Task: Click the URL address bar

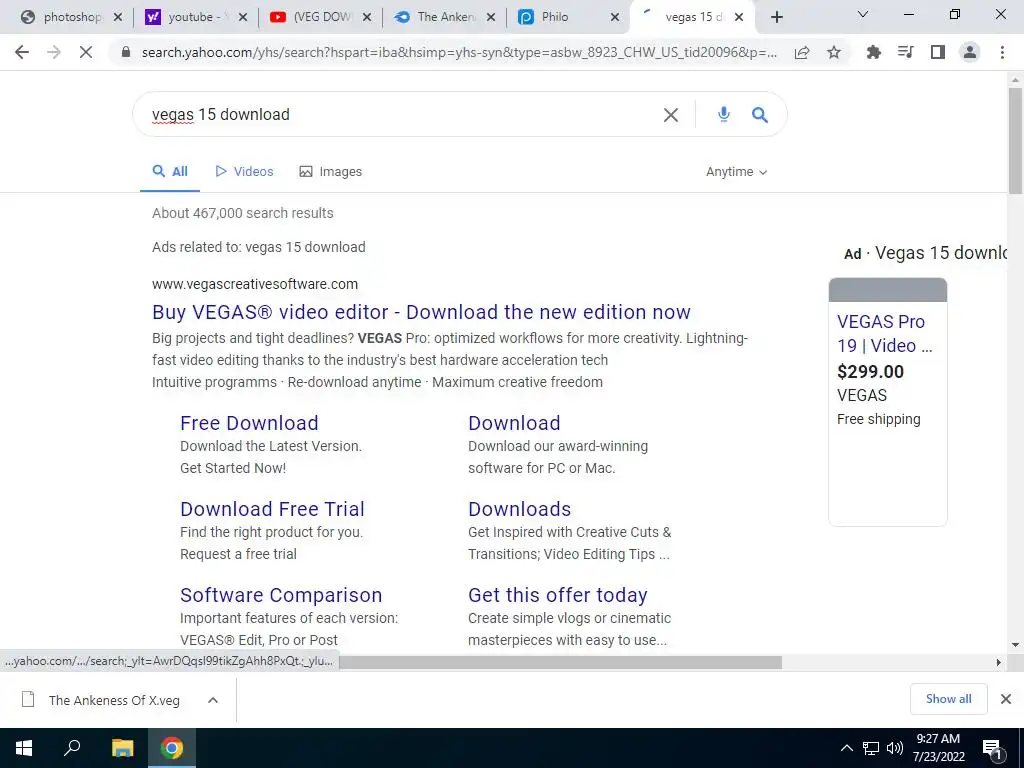Action: 459,52
